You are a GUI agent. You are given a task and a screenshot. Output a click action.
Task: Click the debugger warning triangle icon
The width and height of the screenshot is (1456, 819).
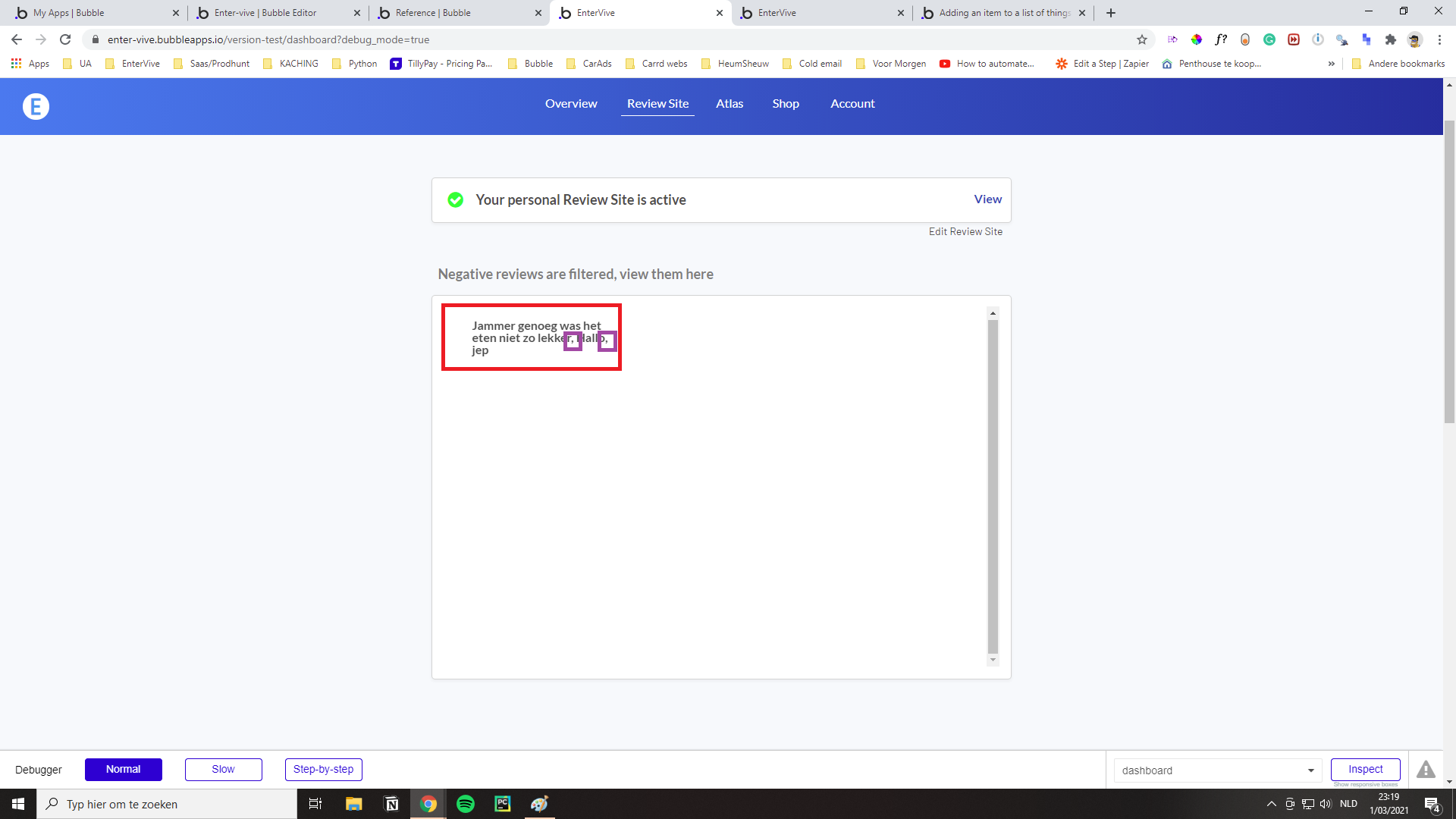(1426, 770)
